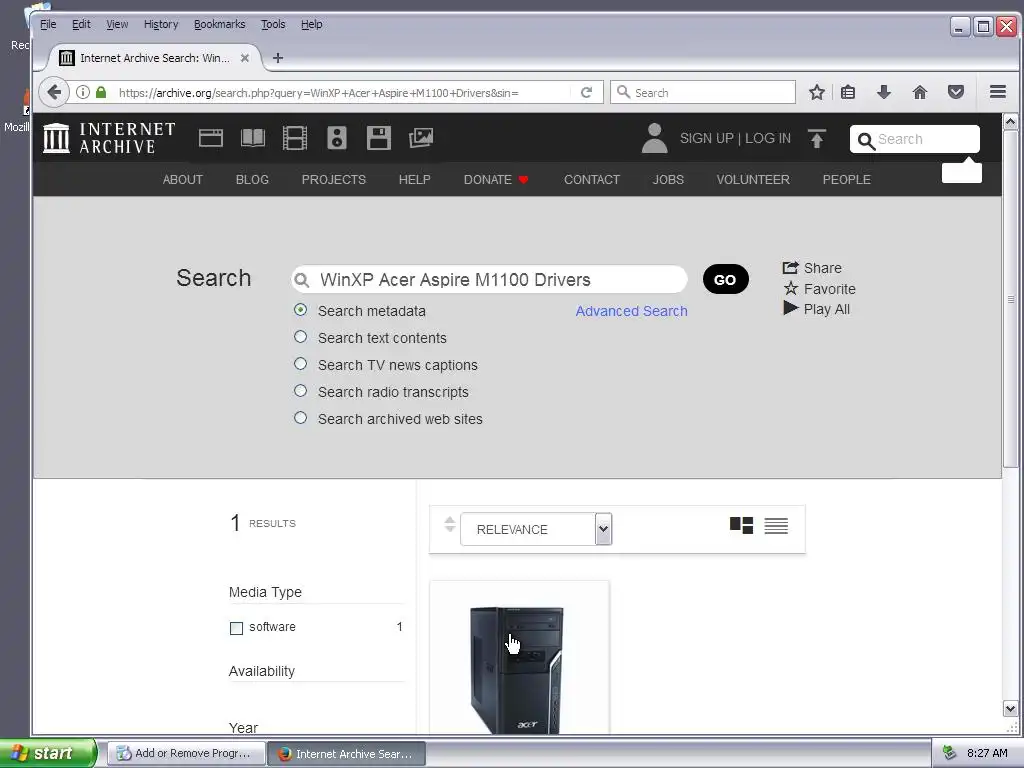Check the software media type filter
The height and width of the screenshot is (768, 1024).
(x=236, y=628)
